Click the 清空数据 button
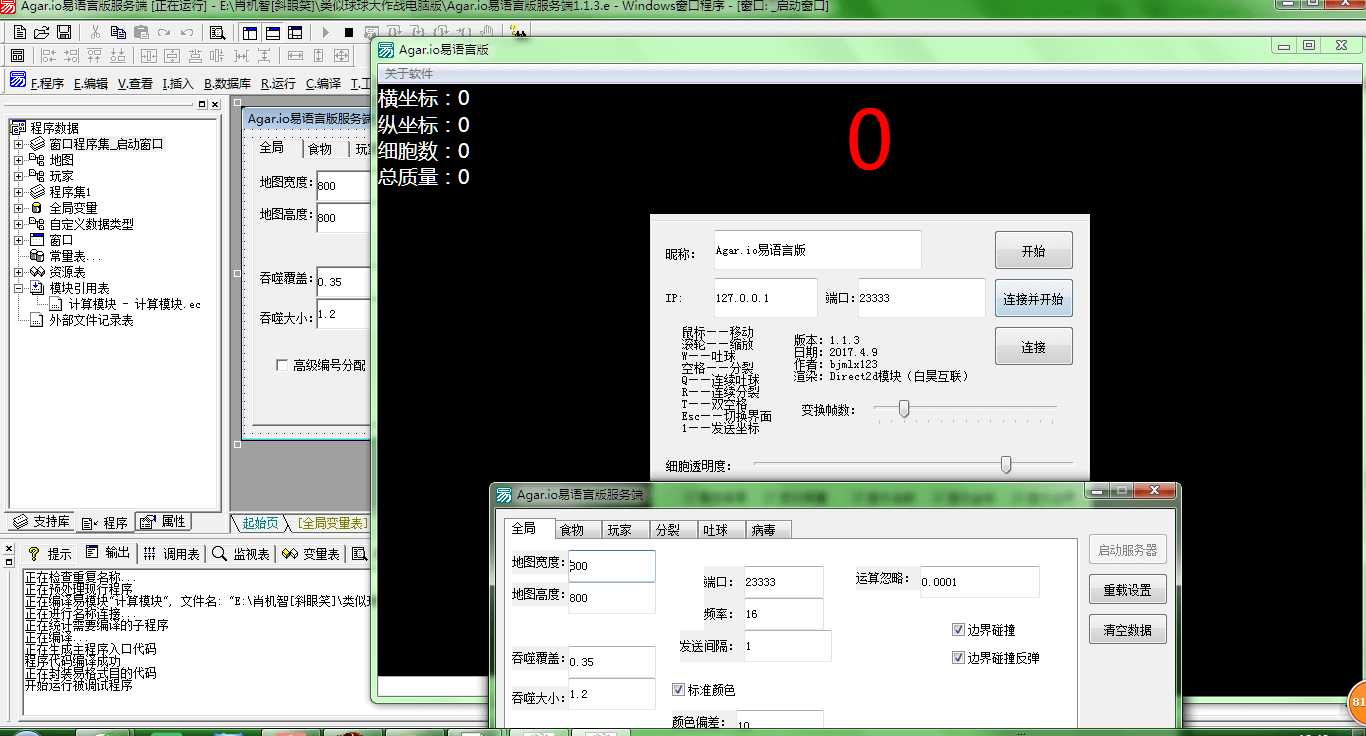 (x=1127, y=629)
